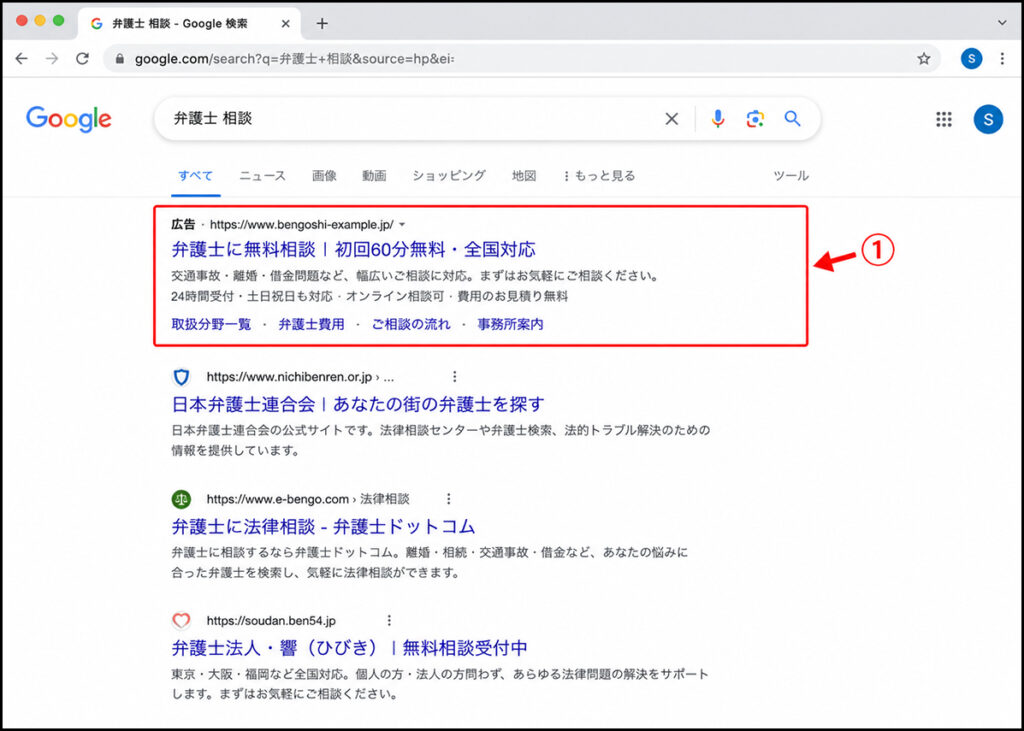1024x731 pixels.
Task: Click the soudan.ben54.jp heart favicon
Action: (x=182, y=621)
